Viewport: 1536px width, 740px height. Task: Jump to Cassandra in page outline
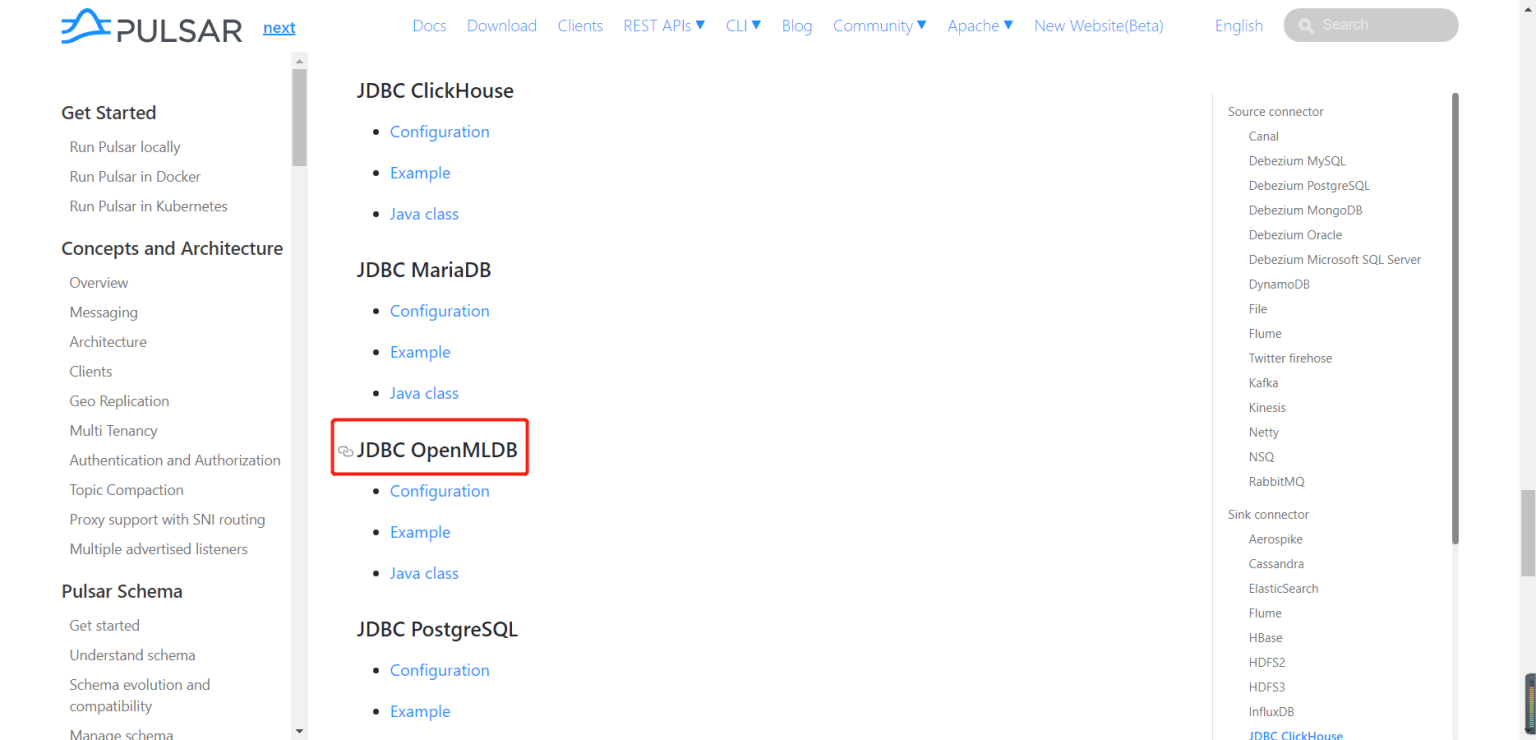pyautogui.click(x=1276, y=564)
